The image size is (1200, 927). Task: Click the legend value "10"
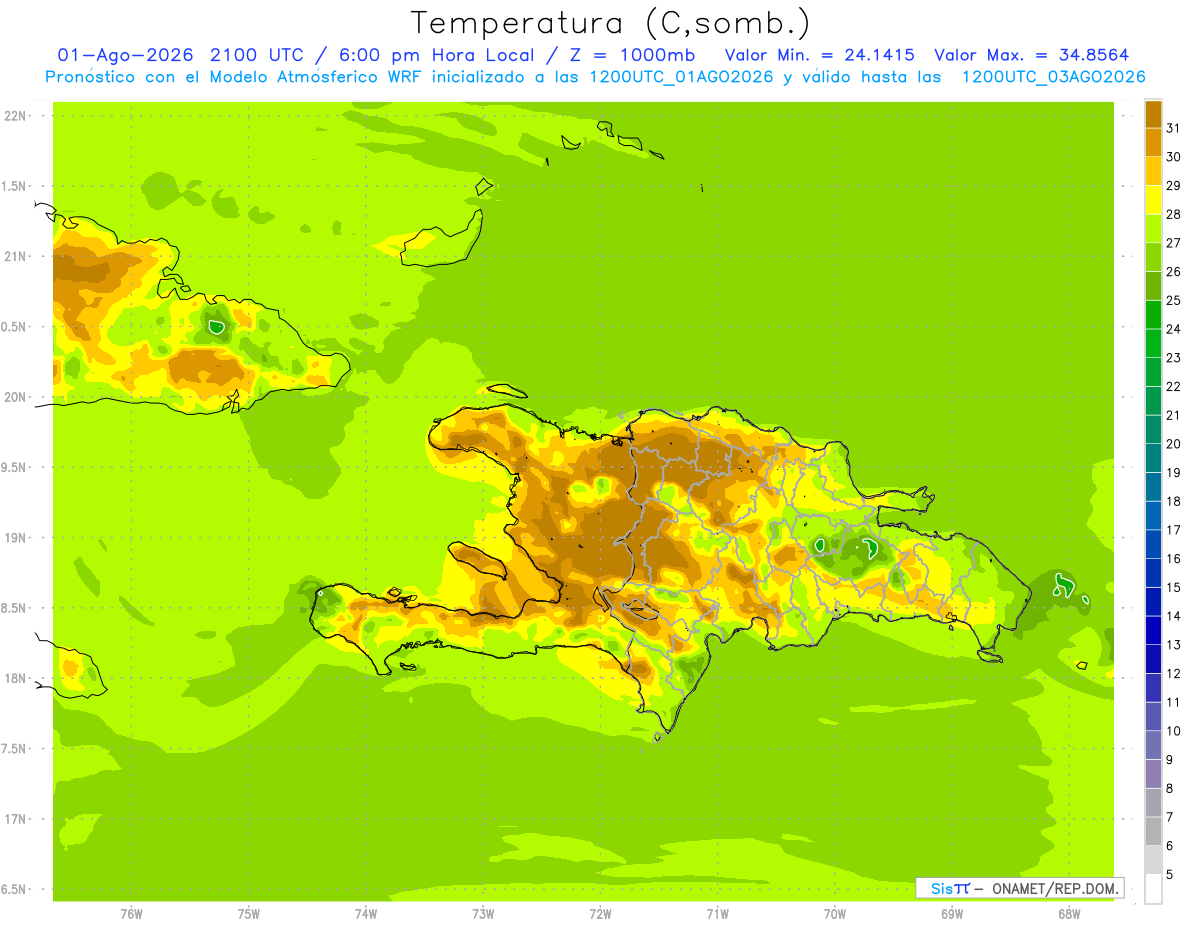coord(1173,731)
